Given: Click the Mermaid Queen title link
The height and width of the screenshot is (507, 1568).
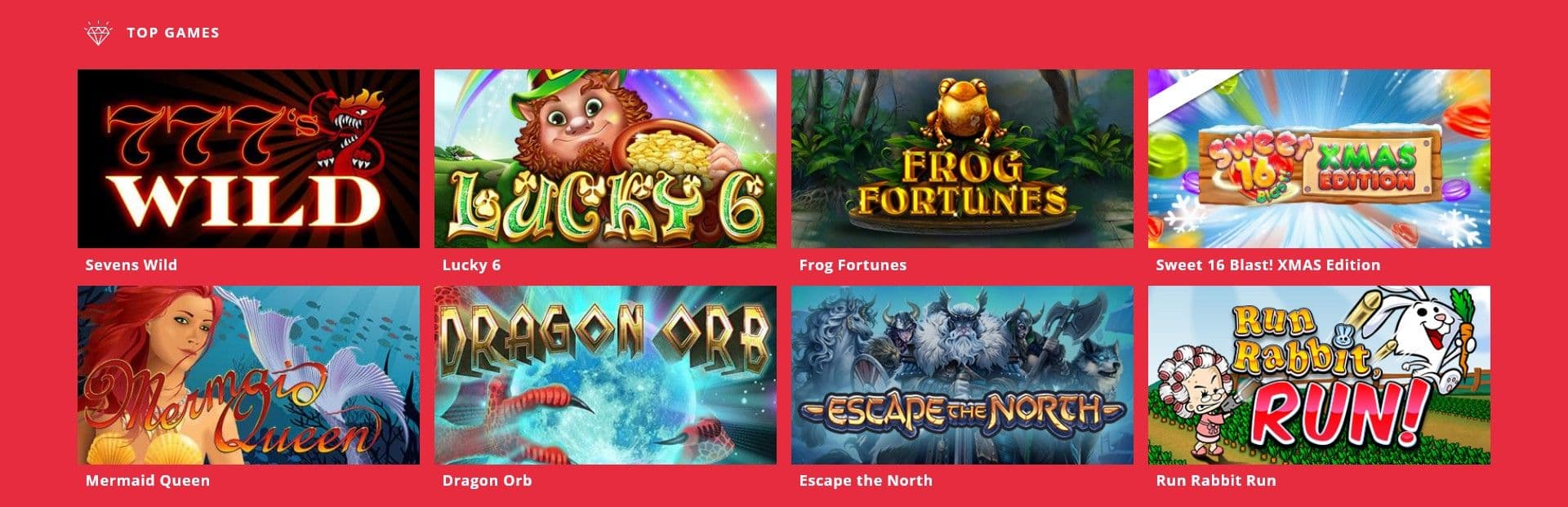Looking at the screenshot, I should coord(148,480).
